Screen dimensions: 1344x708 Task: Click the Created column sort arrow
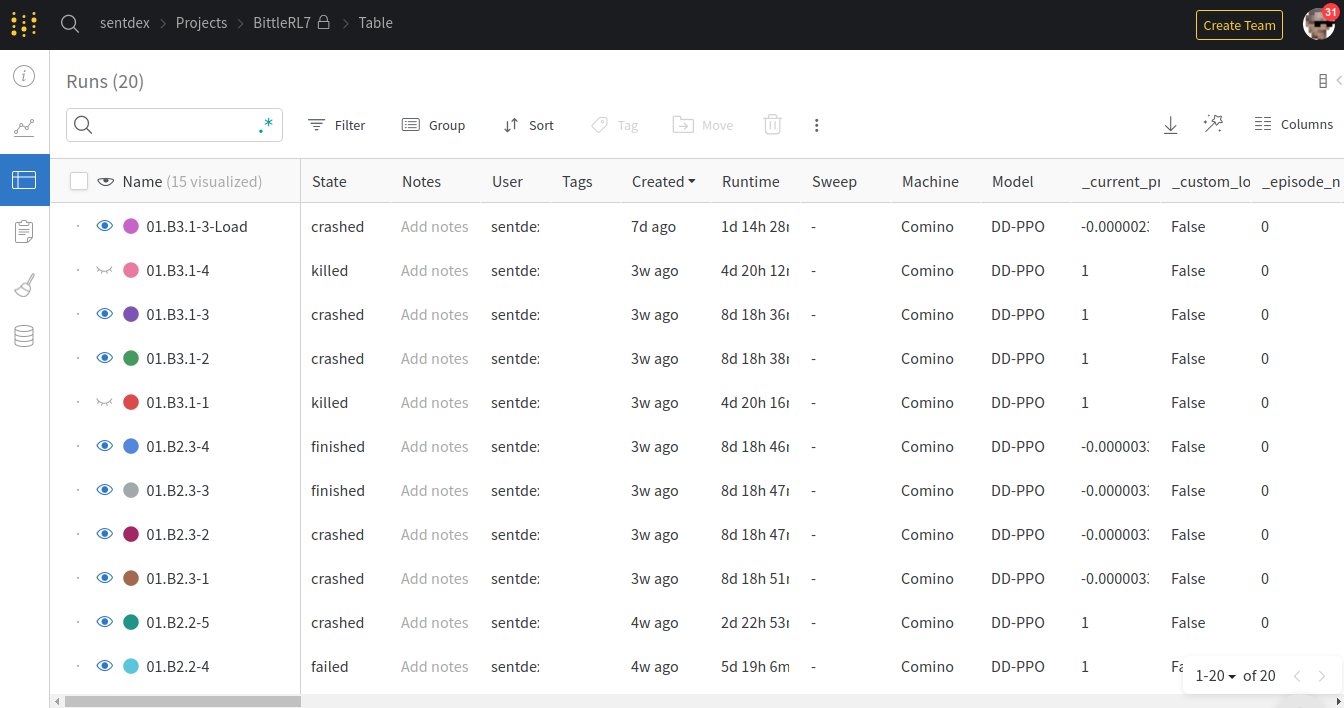pos(692,182)
